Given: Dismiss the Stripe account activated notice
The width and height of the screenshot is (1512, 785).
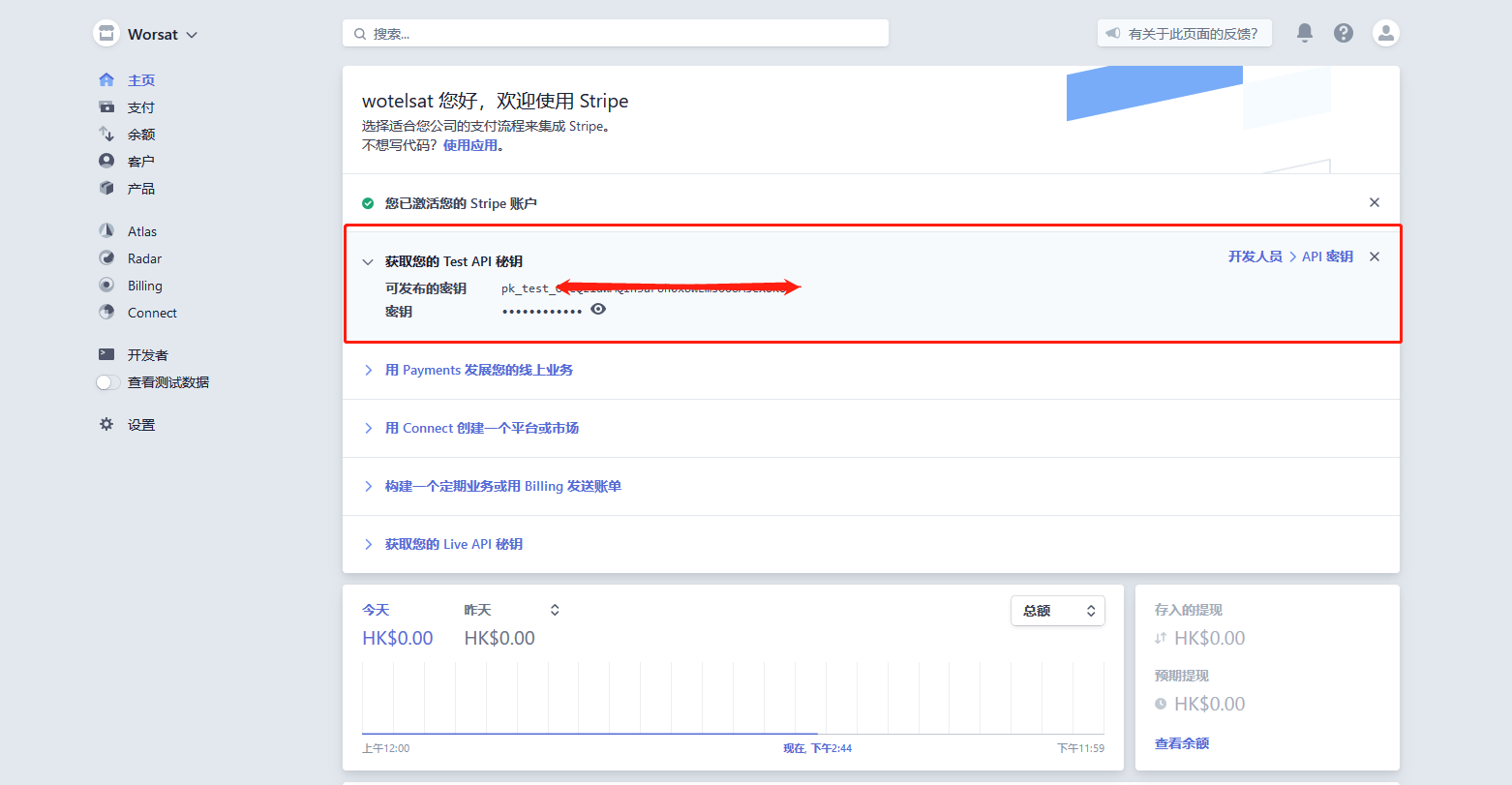Looking at the screenshot, I should pos(1375,202).
